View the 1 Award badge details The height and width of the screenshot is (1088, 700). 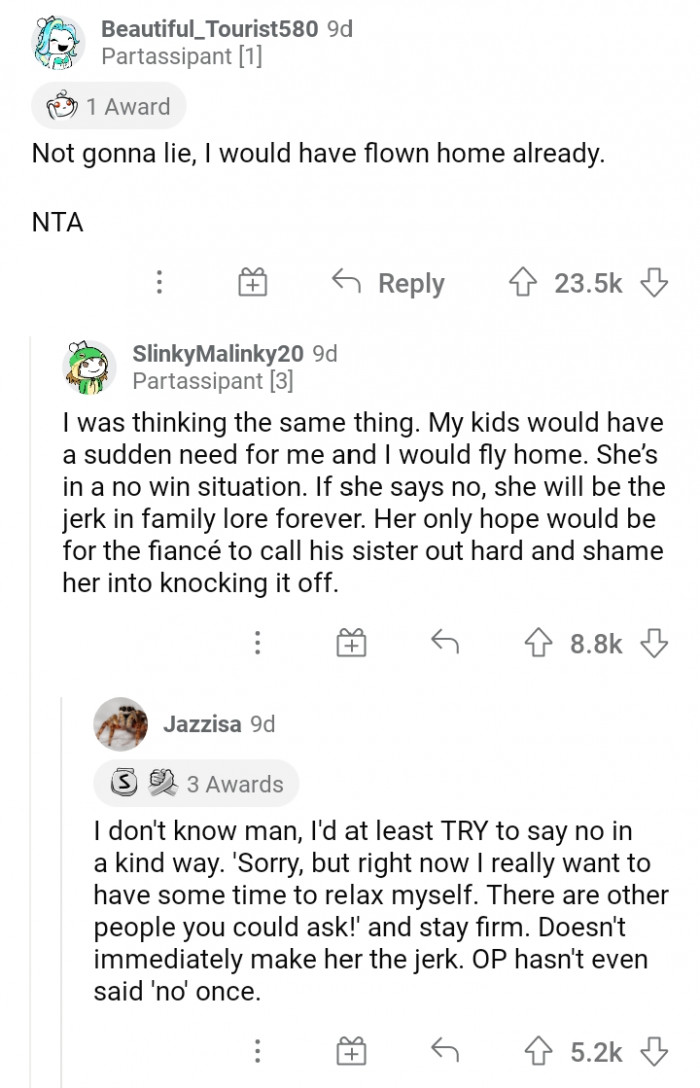109,106
